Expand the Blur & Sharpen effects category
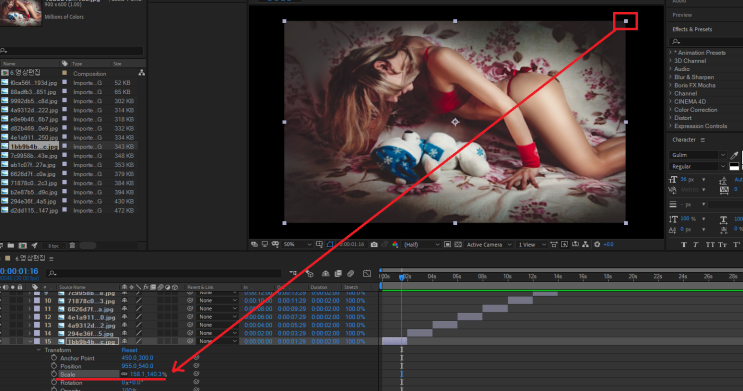 [x=671, y=77]
